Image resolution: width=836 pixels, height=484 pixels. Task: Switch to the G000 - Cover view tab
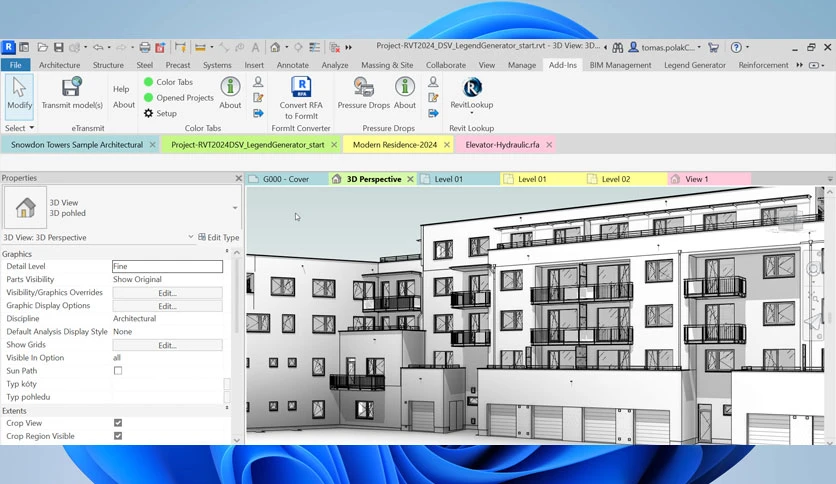point(286,179)
